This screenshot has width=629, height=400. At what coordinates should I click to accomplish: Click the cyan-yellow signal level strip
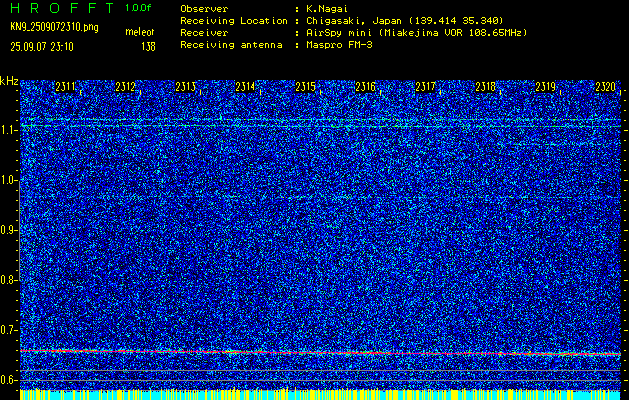pos(320,394)
